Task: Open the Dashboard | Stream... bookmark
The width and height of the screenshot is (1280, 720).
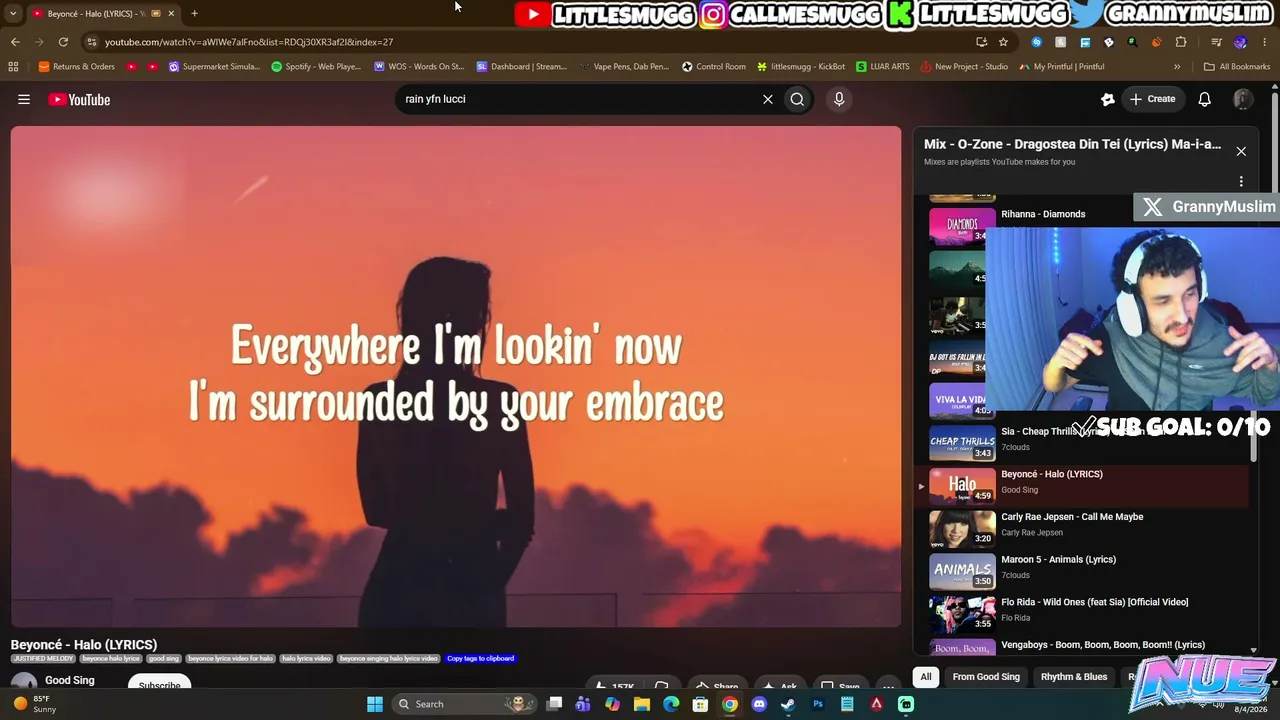Action: click(x=522, y=67)
